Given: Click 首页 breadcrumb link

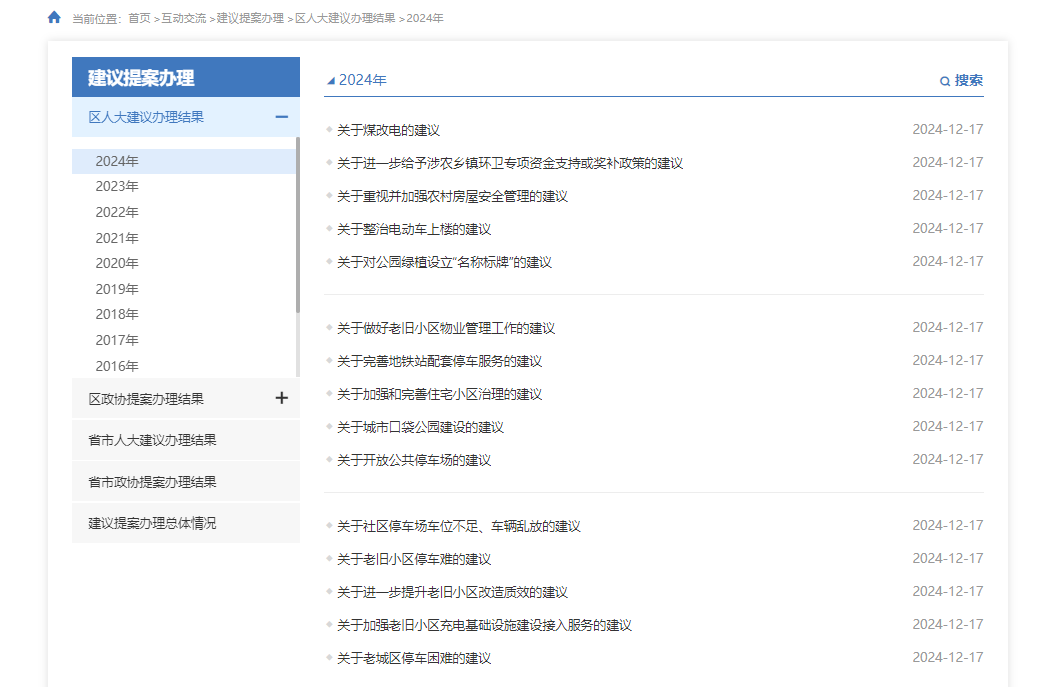Looking at the screenshot, I should click(x=139, y=18).
